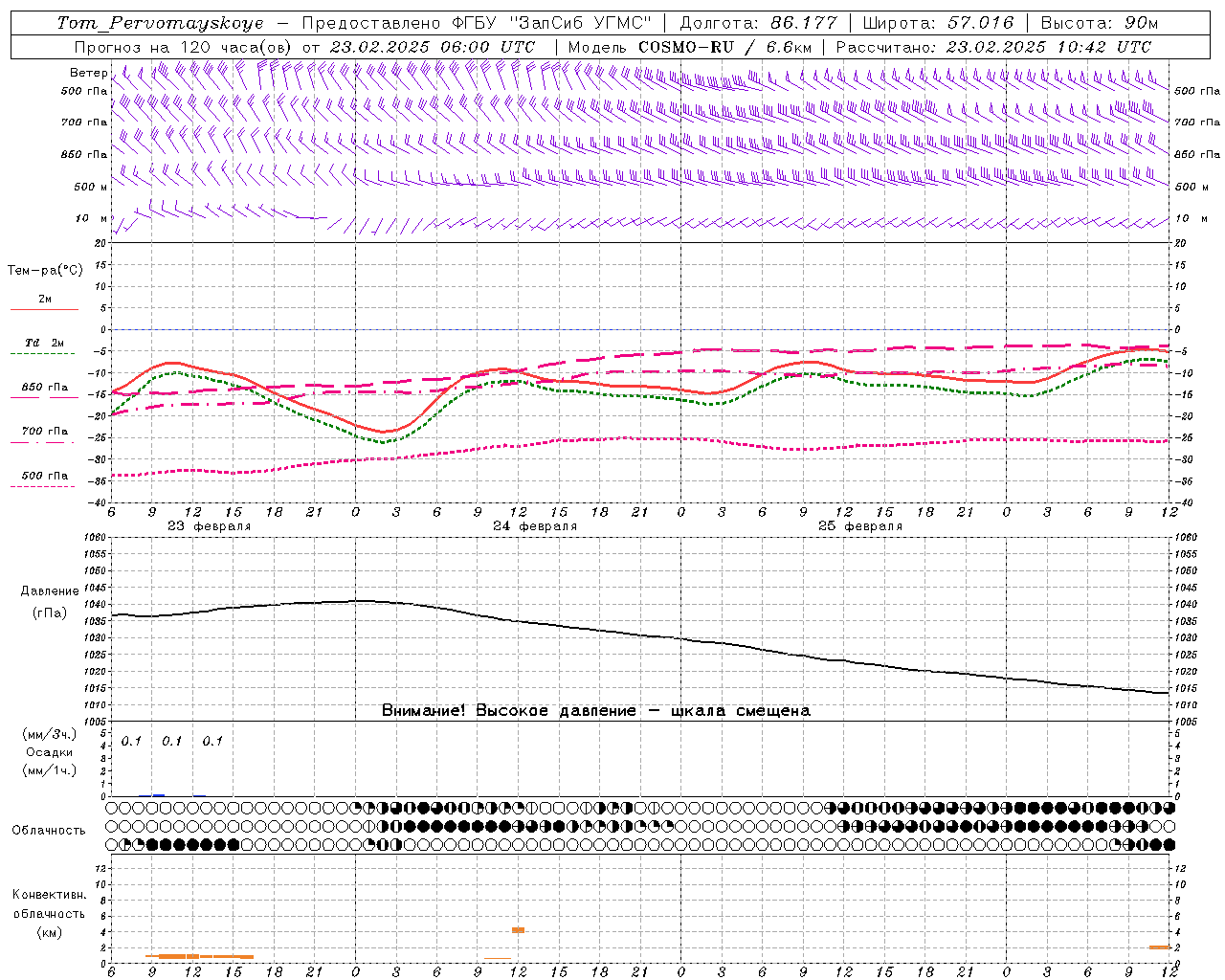The width and height of the screenshot is (1225, 980).
Task: Click the Высота: 90м header entry
Action: pyautogui.click(x=1099, y=23)
